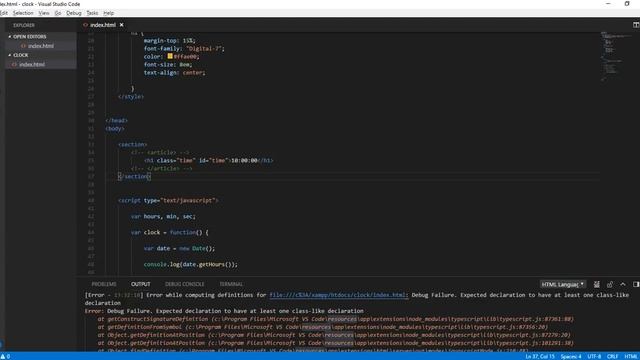The image size is (640, 360).
Task: Open the Tasks menu
Action: [x=92, y=13]
